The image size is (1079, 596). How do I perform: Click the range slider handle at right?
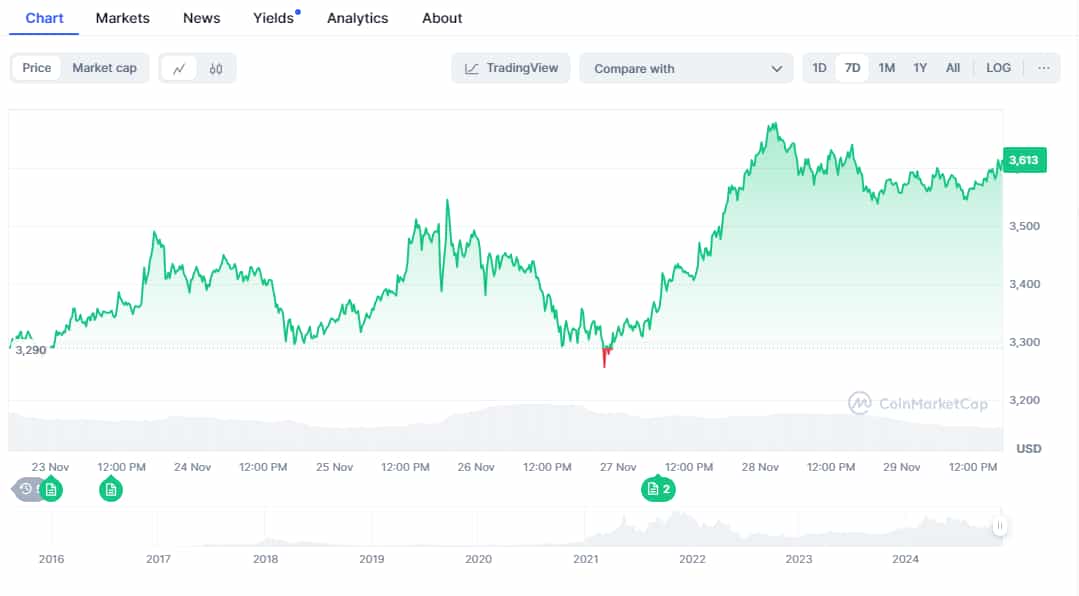pyautogui.click(x=998, y=526)
